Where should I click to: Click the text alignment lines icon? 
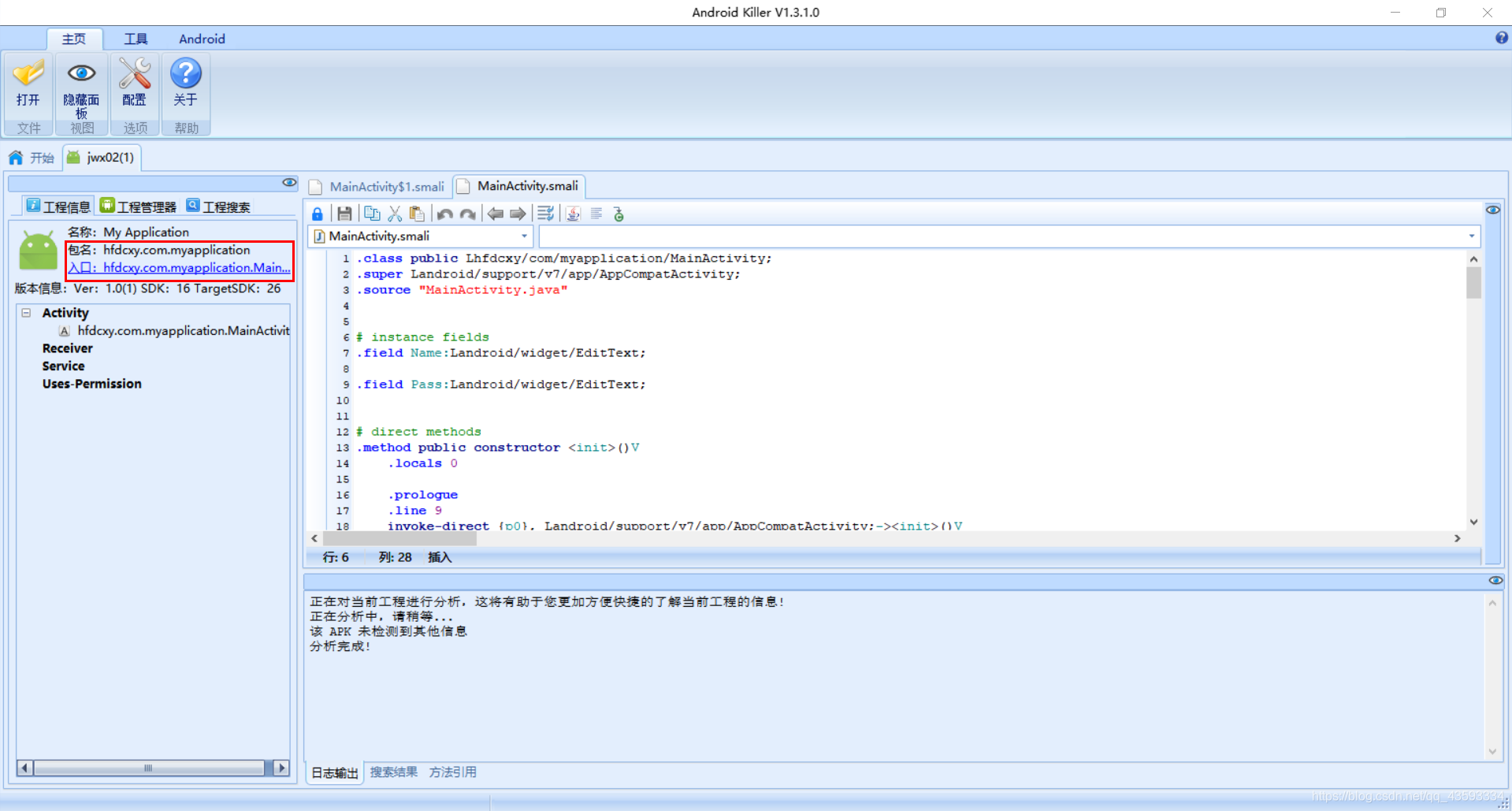click(596, 214)
